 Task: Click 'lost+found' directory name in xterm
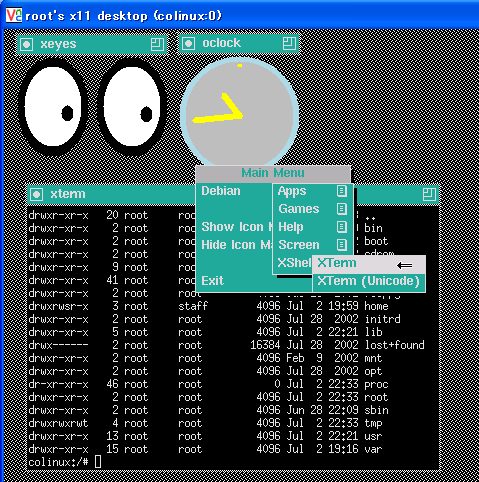click(395, 345)
